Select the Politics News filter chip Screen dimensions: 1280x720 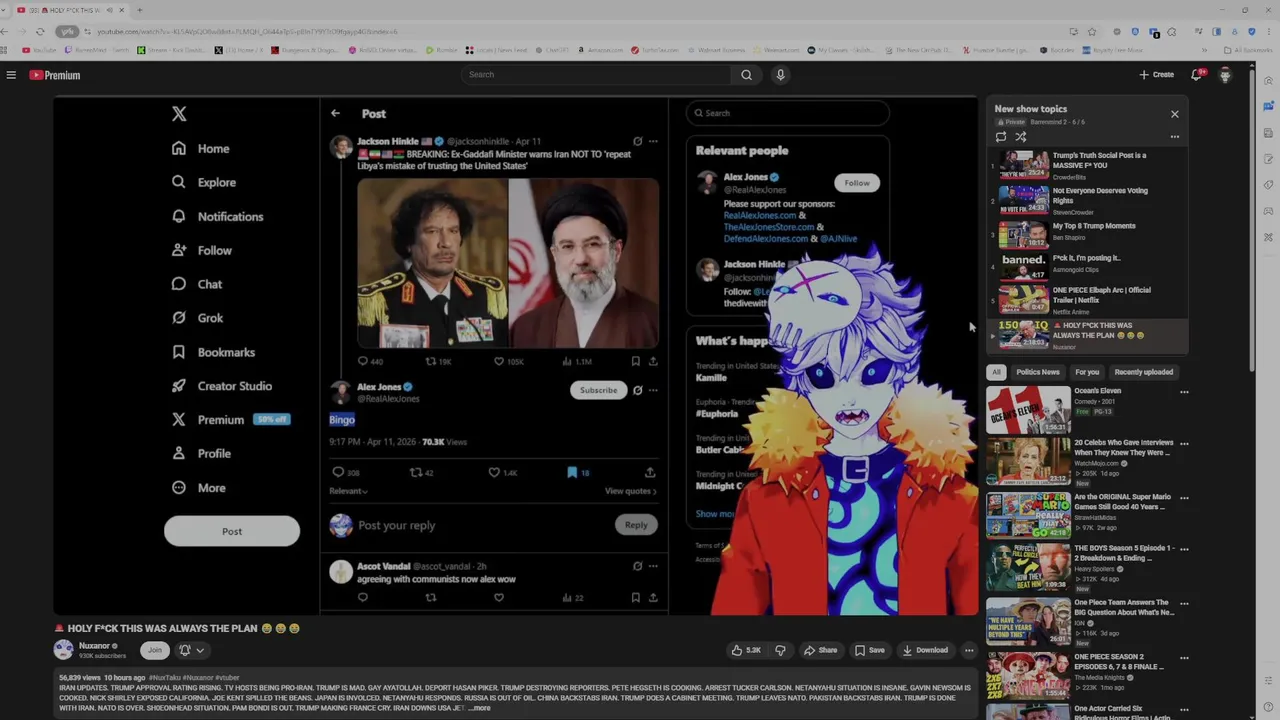pos(1038,372)
